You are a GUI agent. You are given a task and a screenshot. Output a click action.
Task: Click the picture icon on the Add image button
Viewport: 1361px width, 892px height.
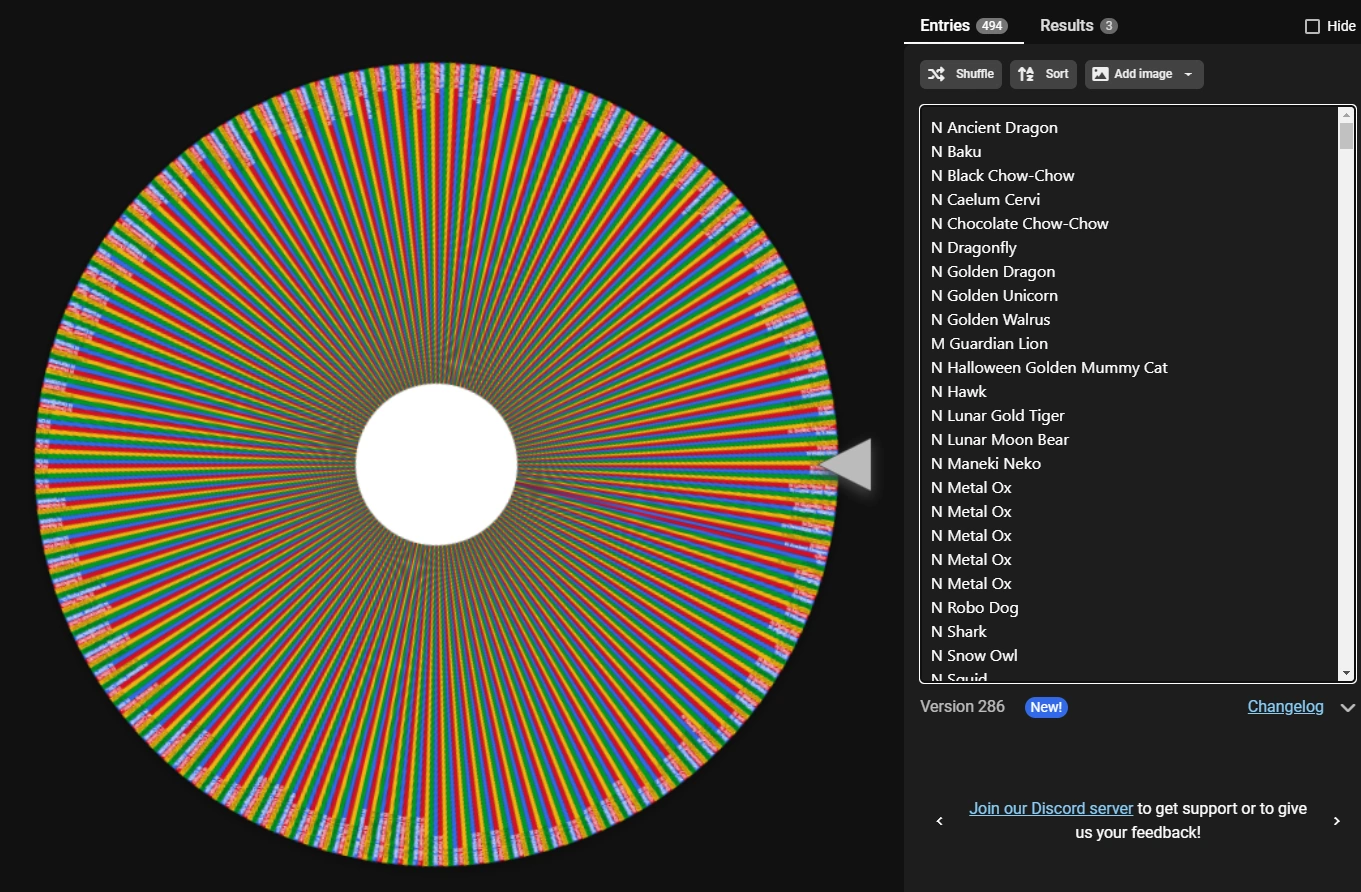click(x=1100, y=73)
